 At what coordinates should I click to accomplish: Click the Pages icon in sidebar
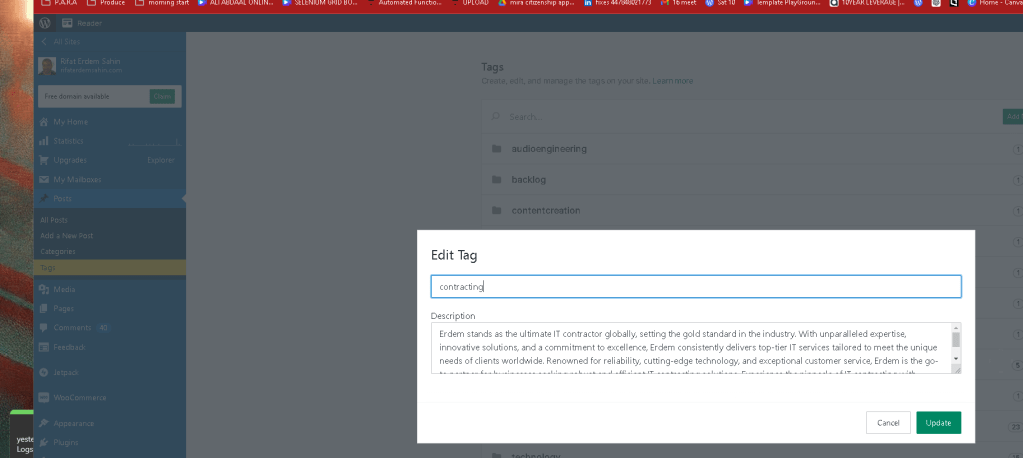tap(44, 308)
